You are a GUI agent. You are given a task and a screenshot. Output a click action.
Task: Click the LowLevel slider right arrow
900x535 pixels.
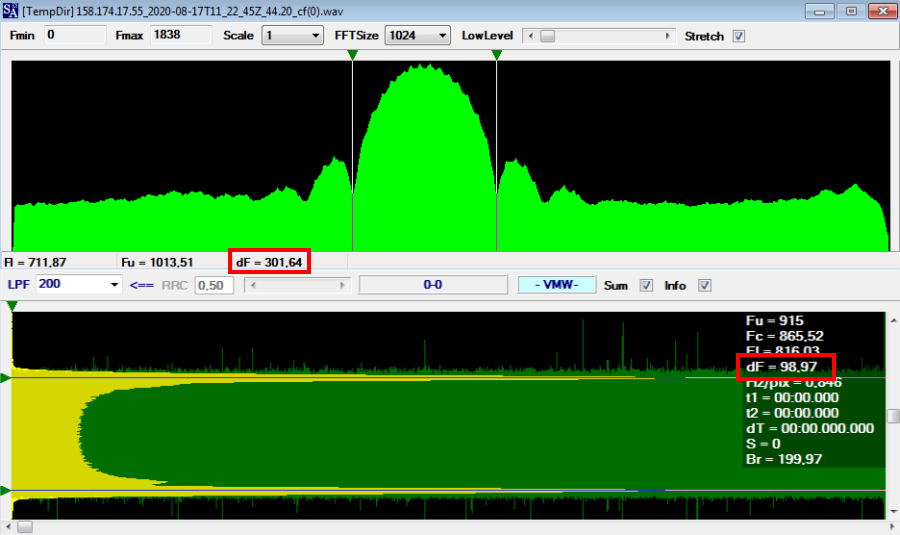pyautogui.click(x=668, y=36)
